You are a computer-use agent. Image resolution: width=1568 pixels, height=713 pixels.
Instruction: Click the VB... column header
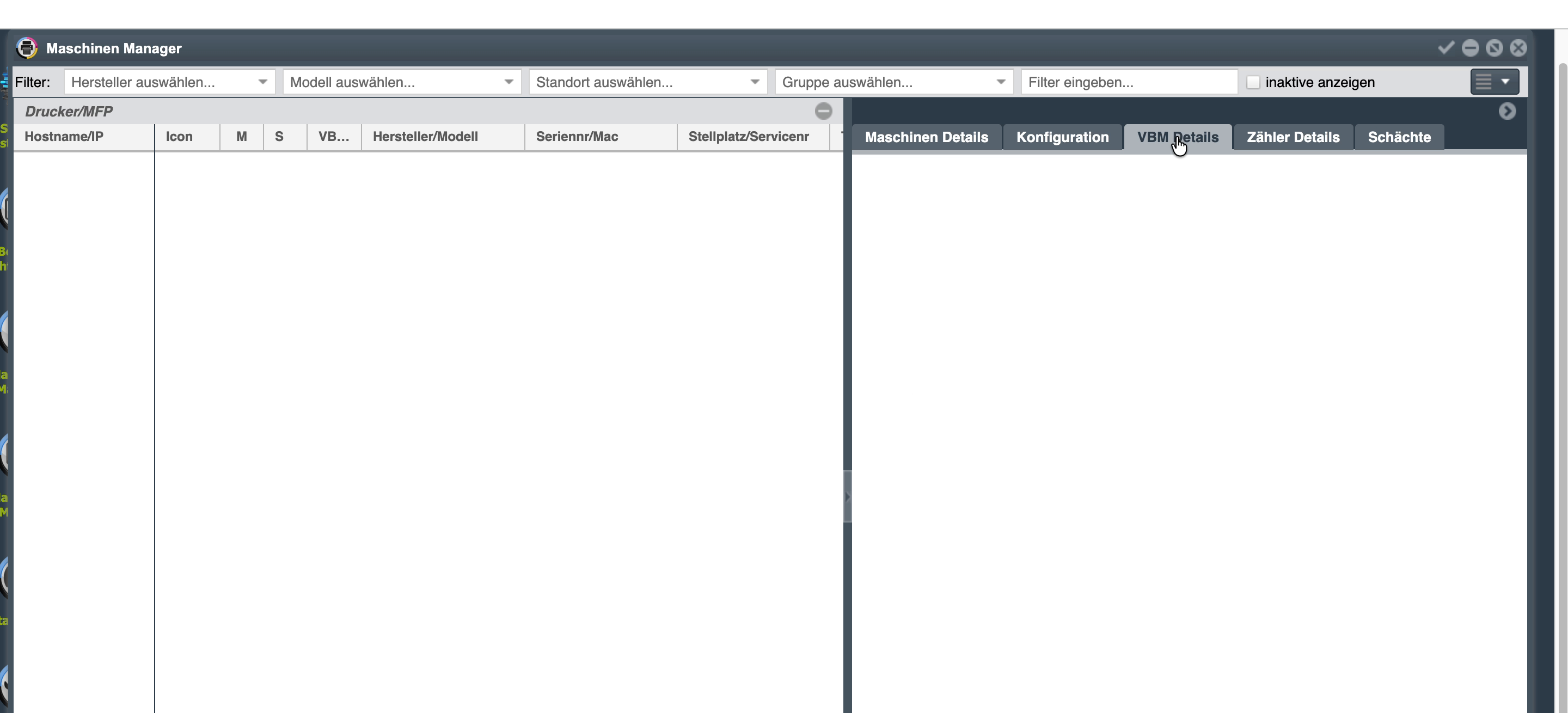[334, 137]
